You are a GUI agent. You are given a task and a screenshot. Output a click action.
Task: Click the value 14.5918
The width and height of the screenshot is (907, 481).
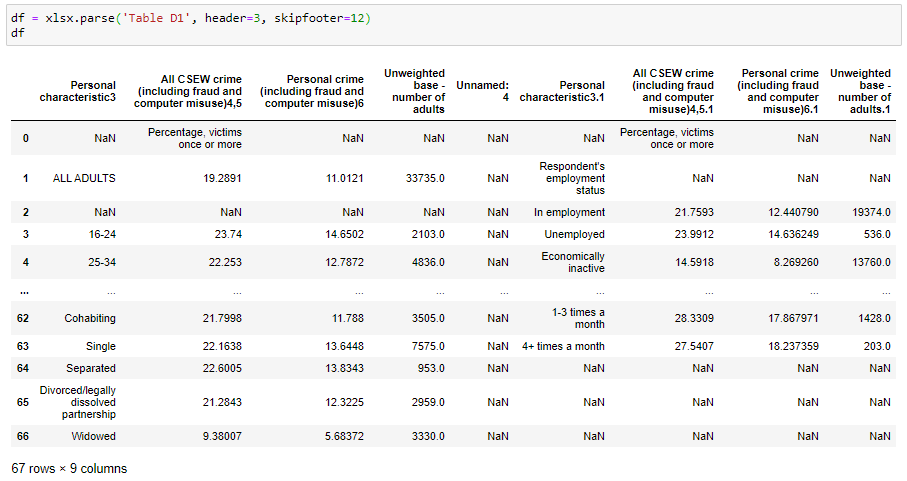pos(694,262)
